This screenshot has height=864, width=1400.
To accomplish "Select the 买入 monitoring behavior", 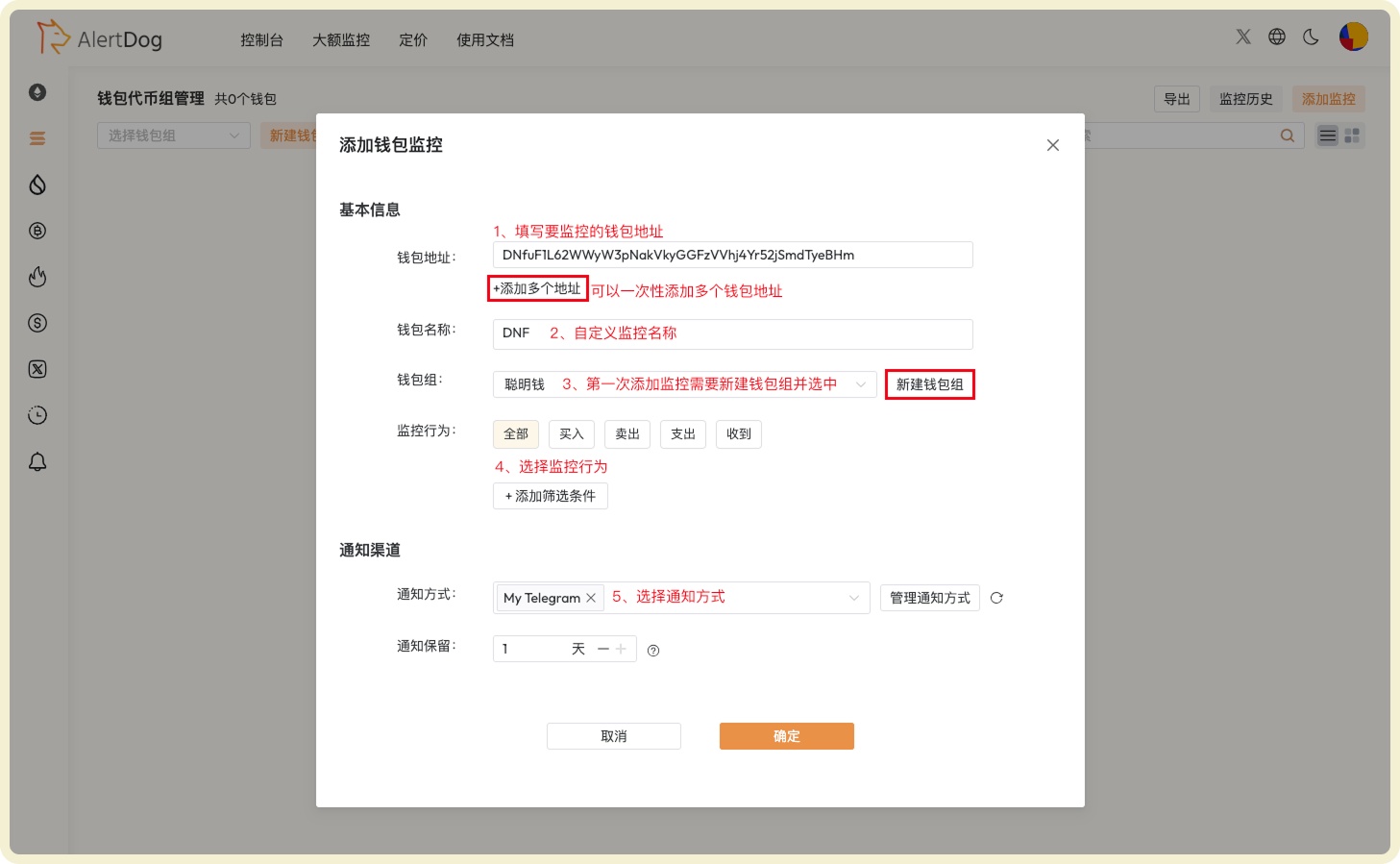I will pos(571,433).
